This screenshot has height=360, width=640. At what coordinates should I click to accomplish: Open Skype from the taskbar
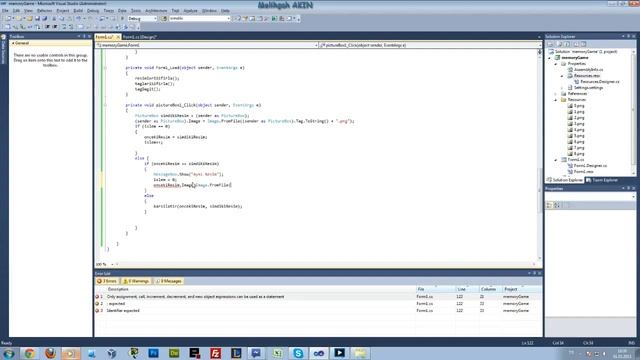click(298, 353)
